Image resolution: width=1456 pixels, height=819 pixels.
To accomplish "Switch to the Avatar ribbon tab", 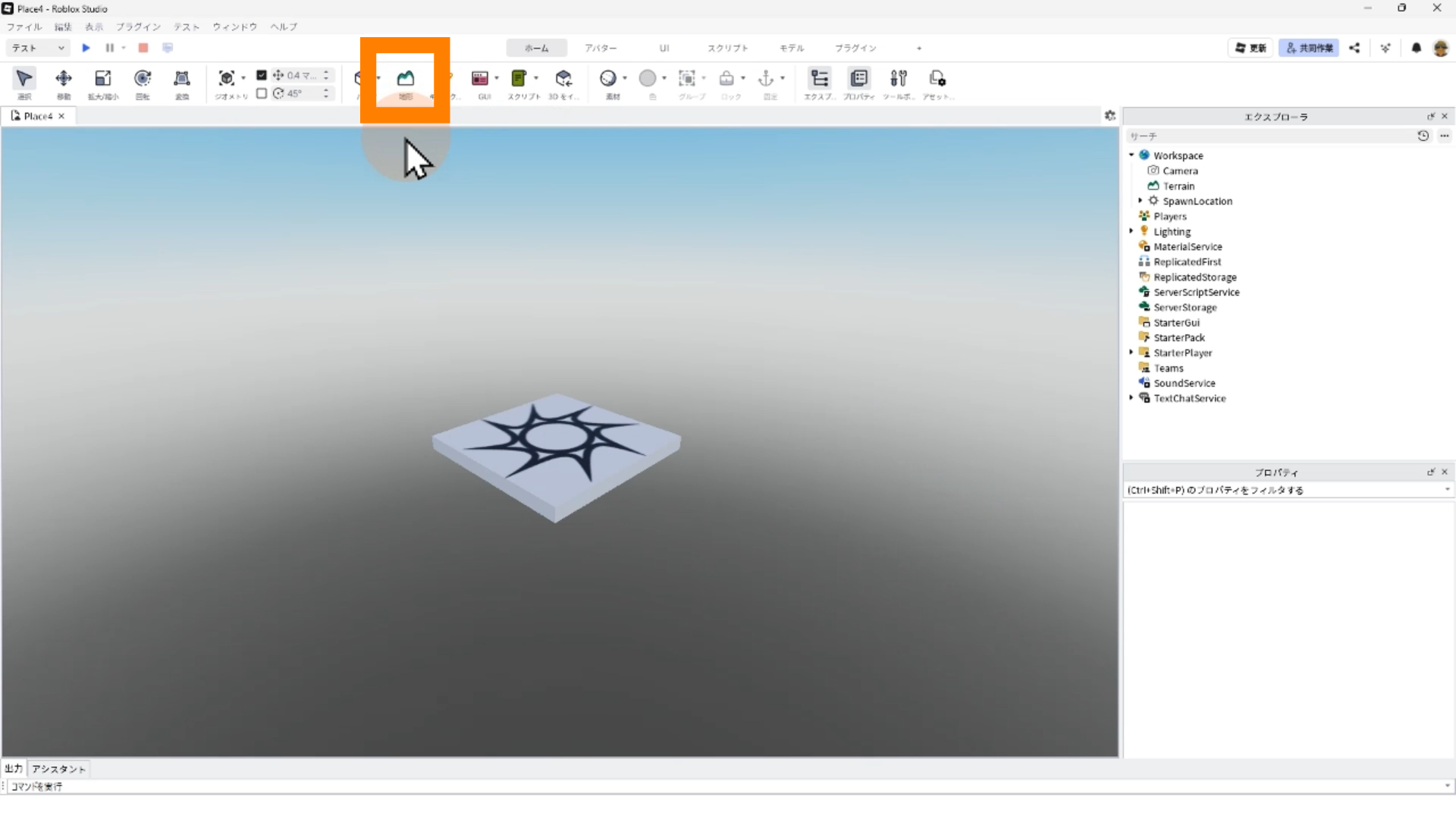I will click(600, 48).
